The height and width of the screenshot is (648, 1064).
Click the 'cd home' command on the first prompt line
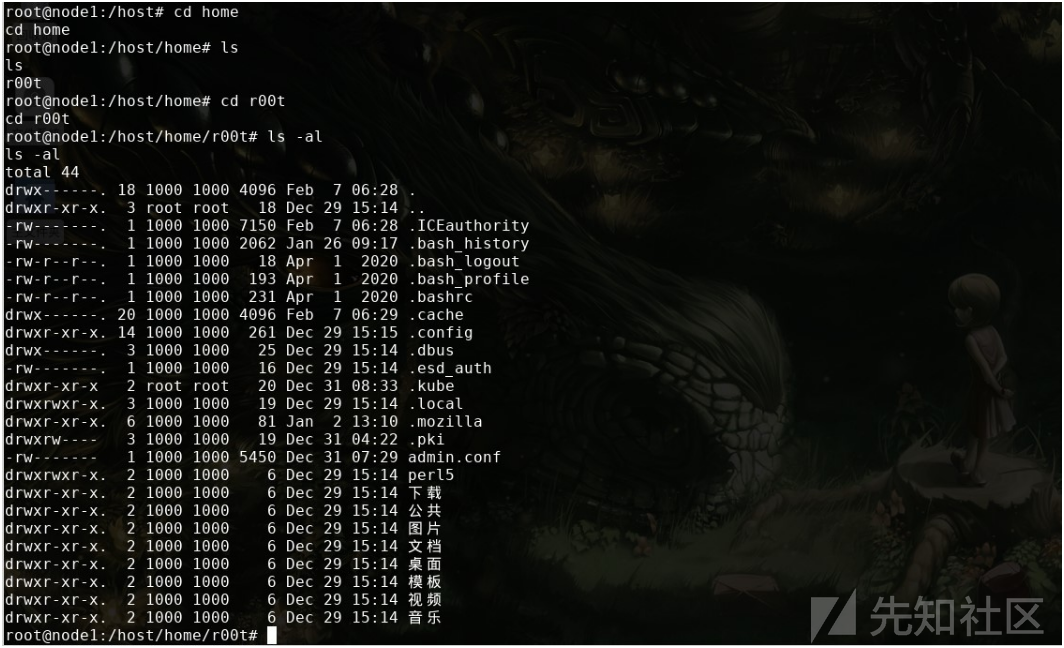tap(206, 12)
